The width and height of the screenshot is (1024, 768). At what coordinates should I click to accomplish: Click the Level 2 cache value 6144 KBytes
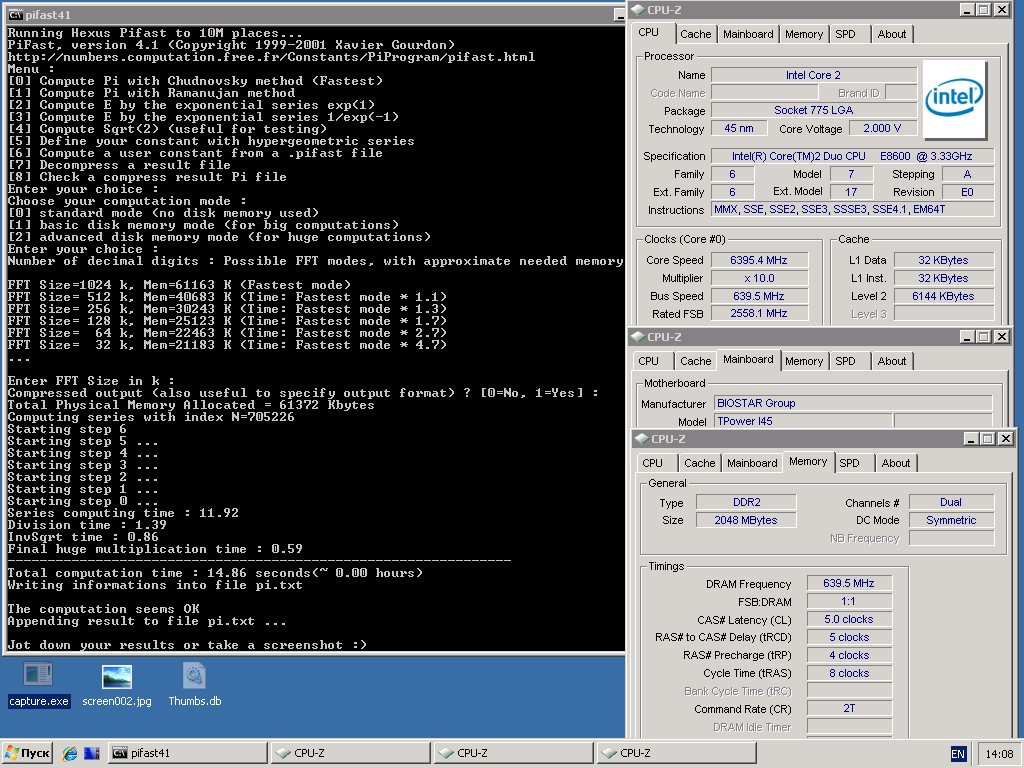coord(943,296)
